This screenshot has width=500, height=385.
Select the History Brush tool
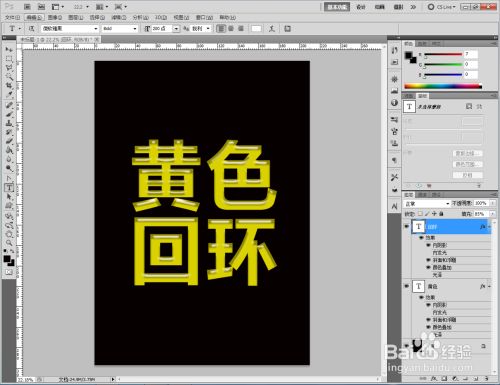[x=9, y=132]
